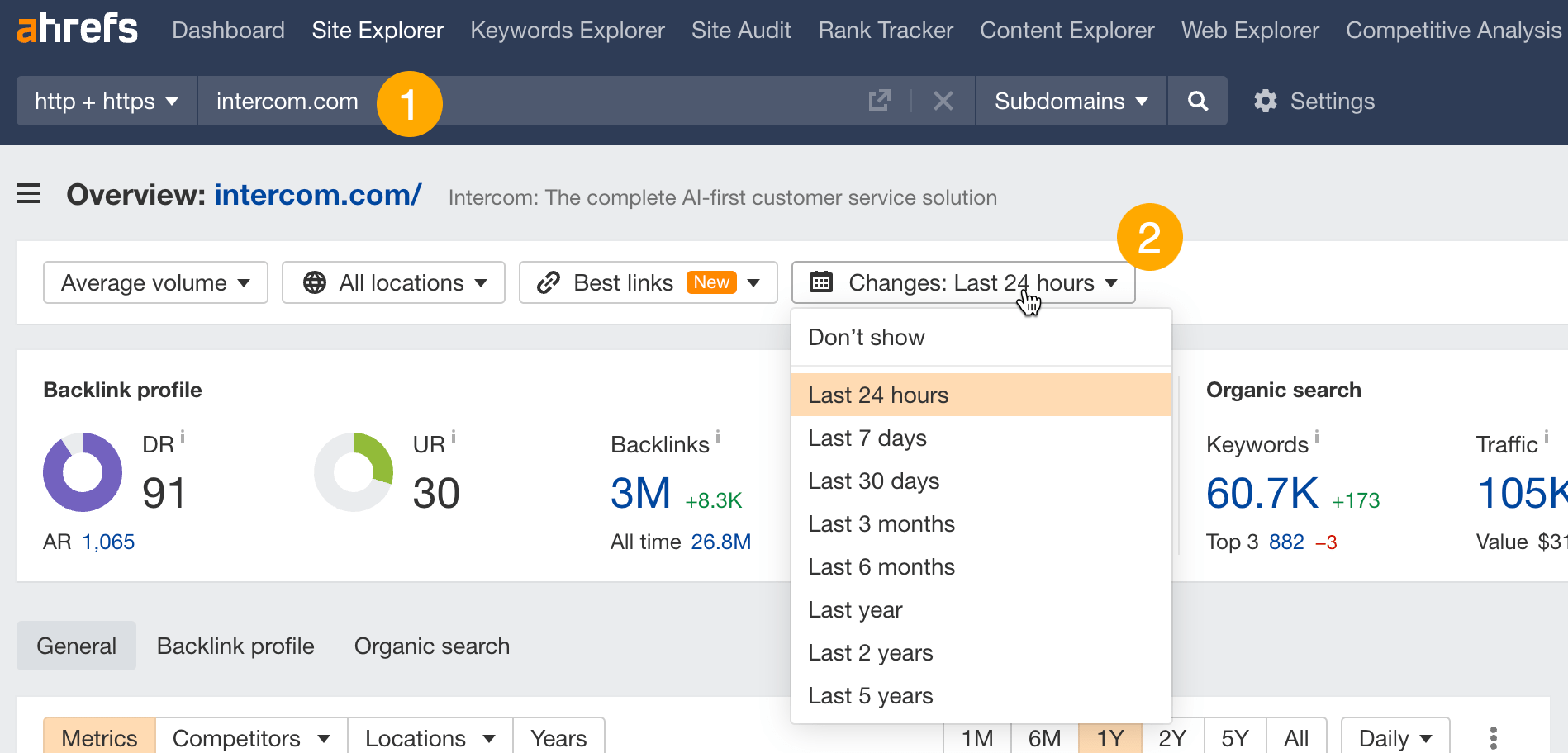The image size is (1568, 753).
Task: Open Keywords Explorer from the top navigation
Action: point(567,30)
